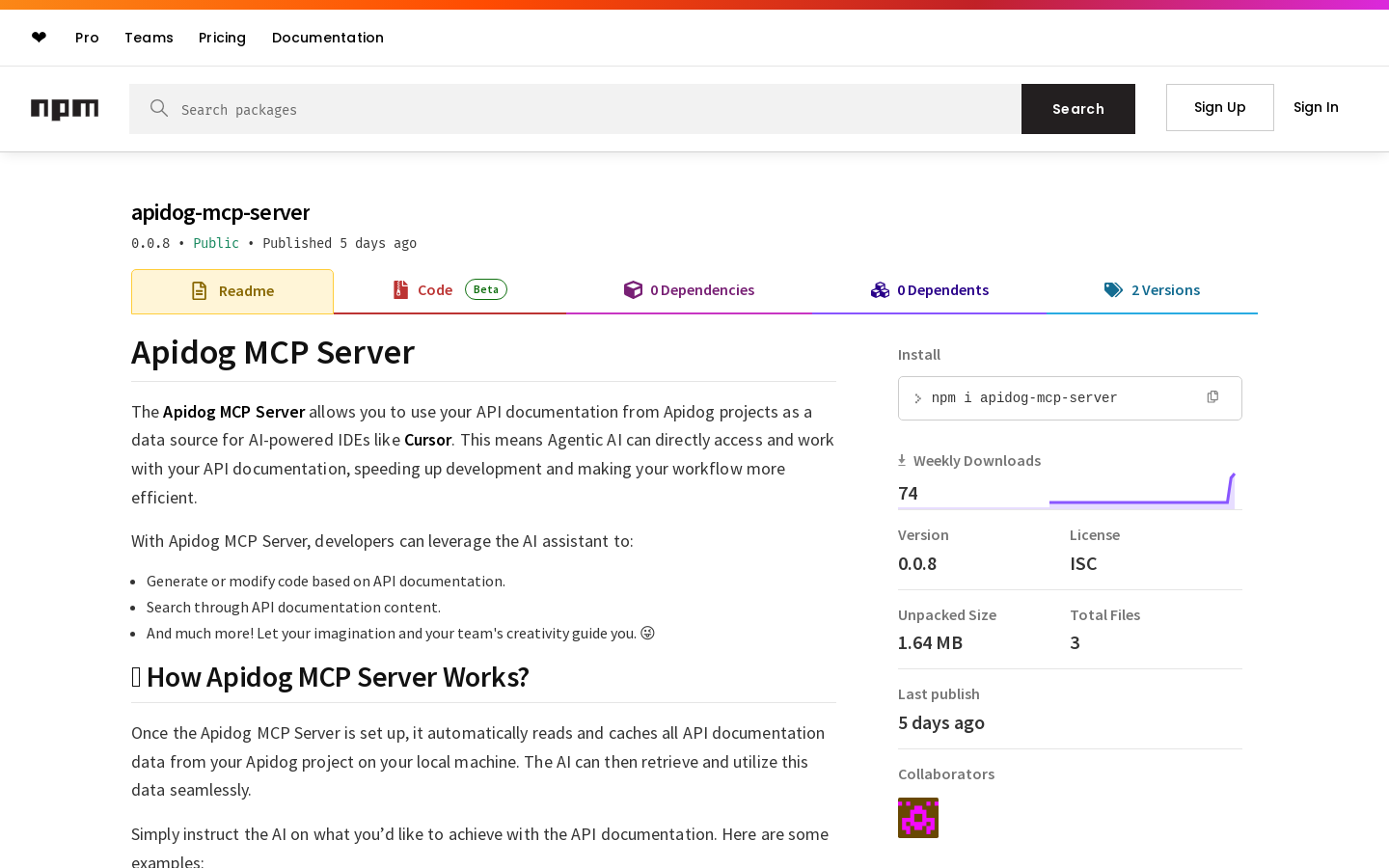The width and height of the screenshot is (1389, 868).
Task: Switch to the Code tab
Action: (449, 291)
